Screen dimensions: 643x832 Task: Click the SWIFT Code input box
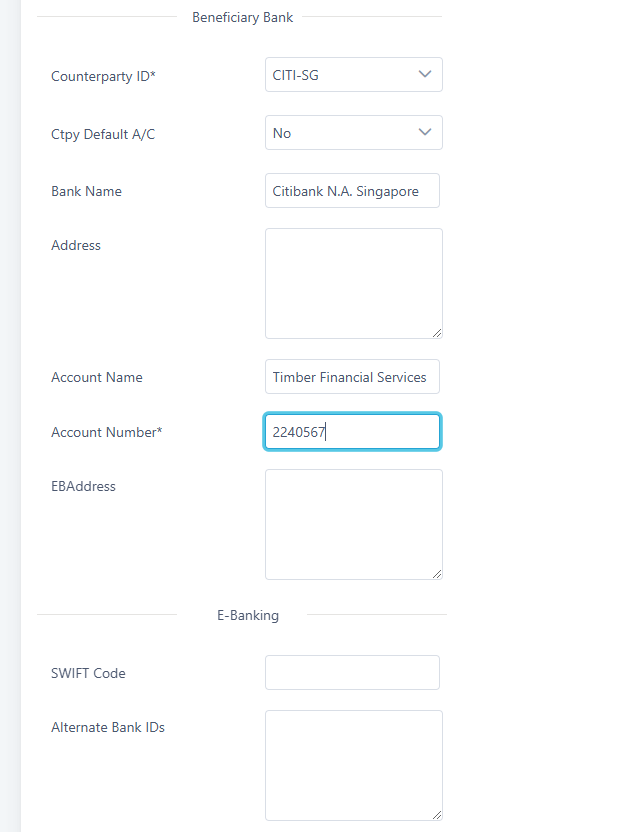pyautogui.click(x=352, y=673)
